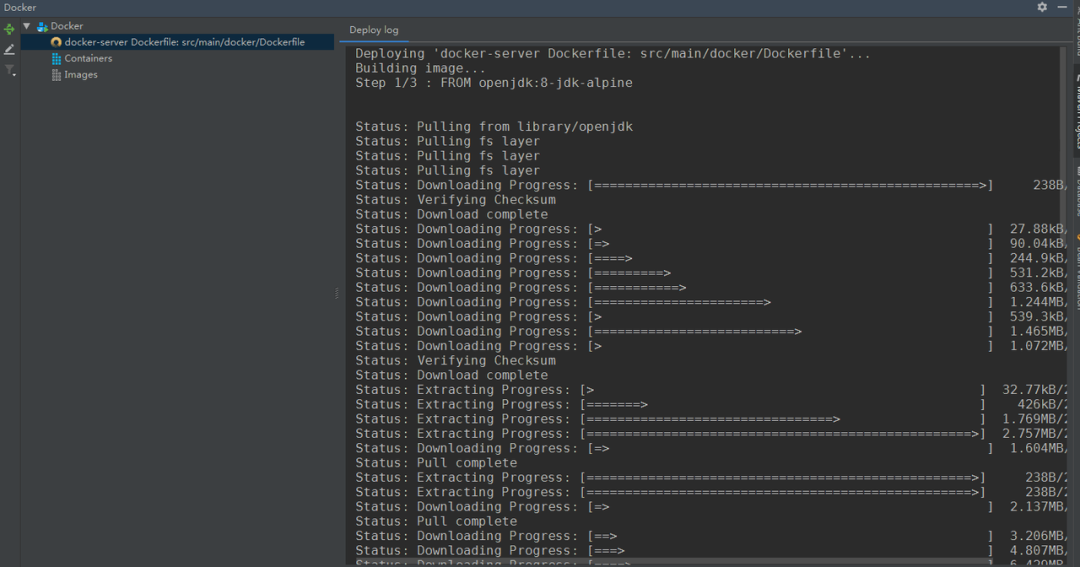Click the 90.04kB downloading progress line
Viewport: 1080px width, 567px height.
(x=711, y=244)
